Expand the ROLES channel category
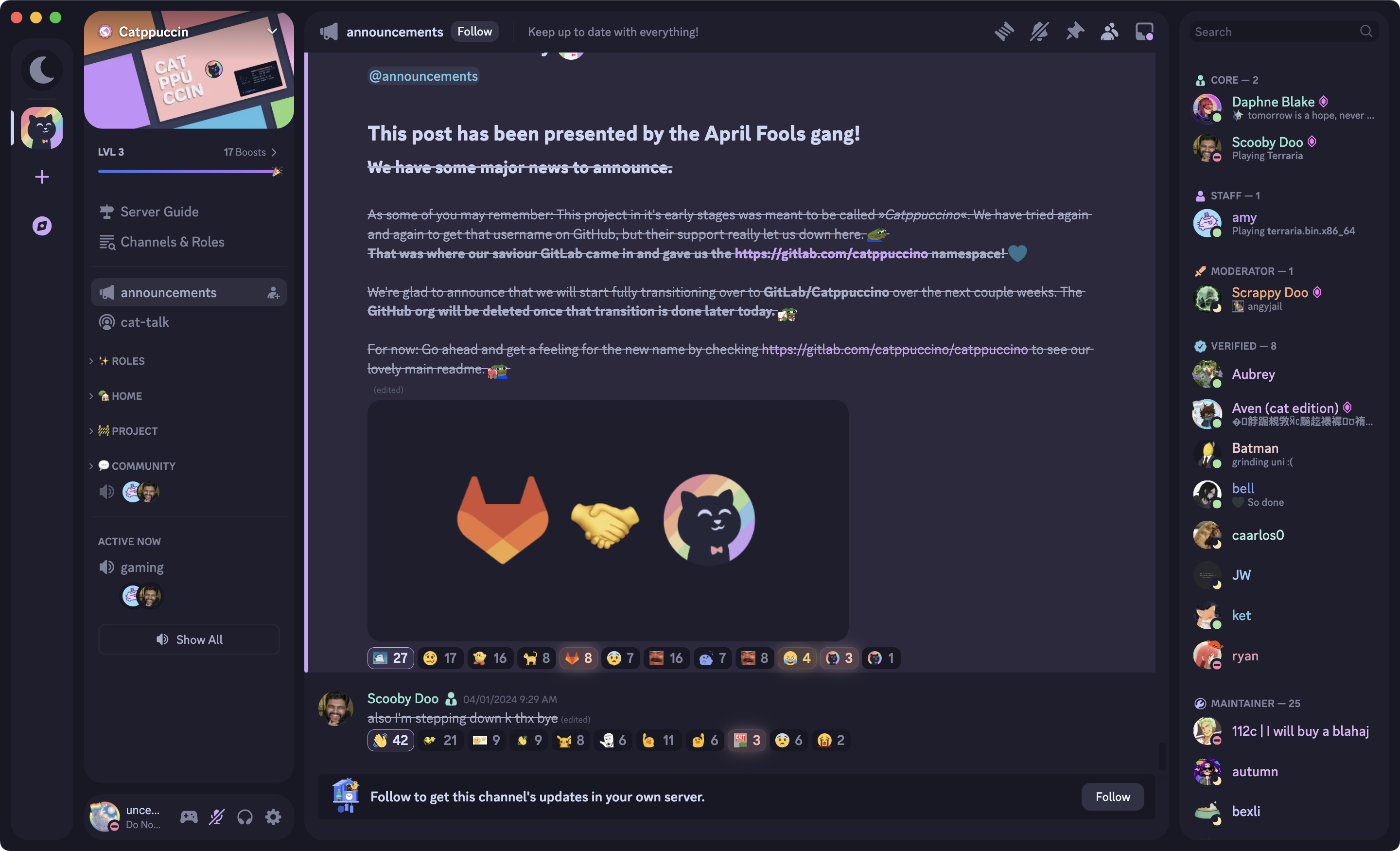The width and height of the screenshot is (1400, 851). coord(128,361)
